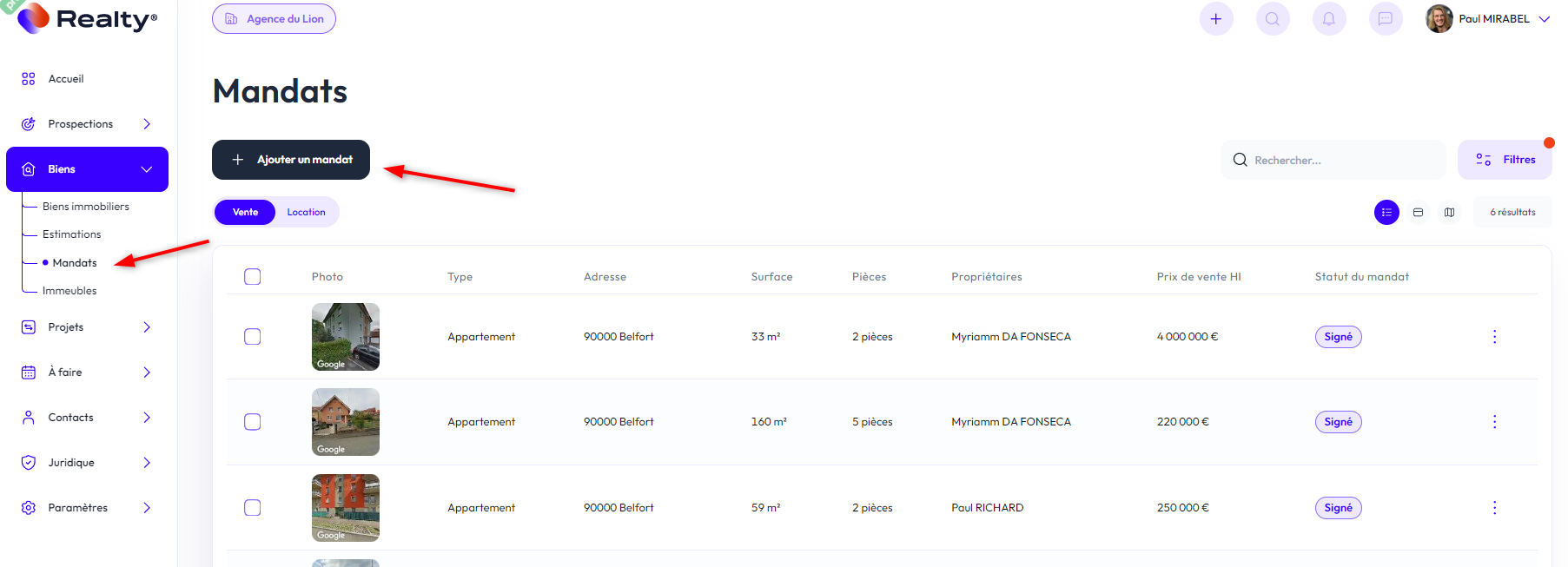This screenshot has width=1568, height=567.
Task: Open the messages chat icon
Action: click(1385, 19)
